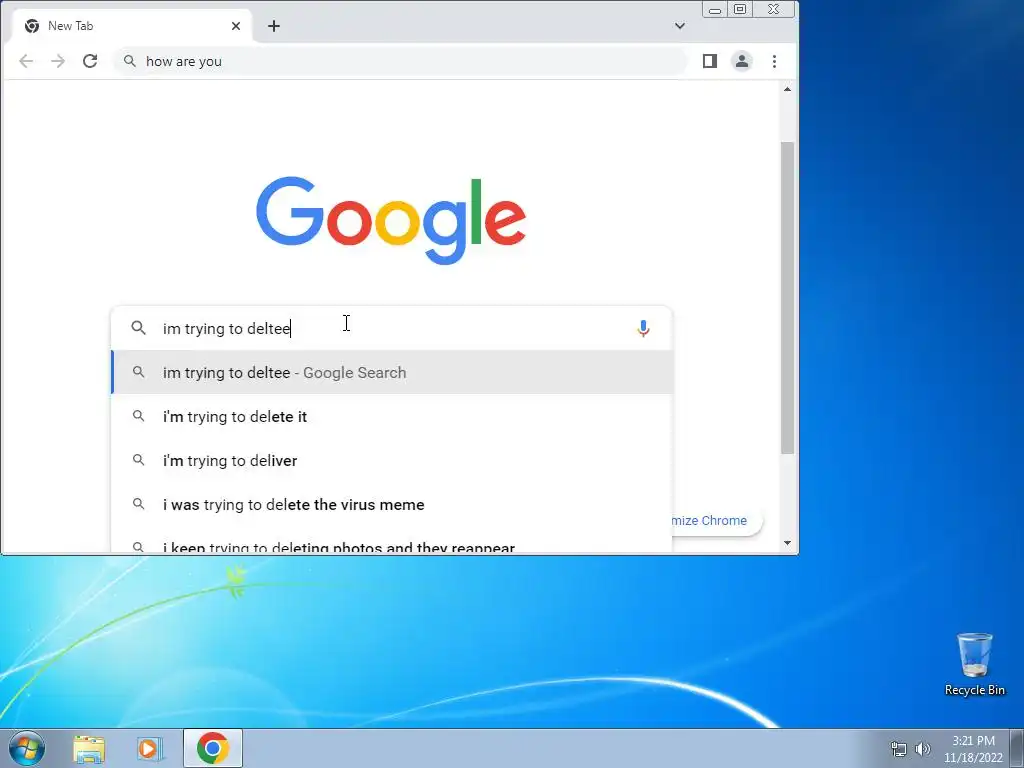The width and height of the screenshot is (1024, 768).
Task: Click the taskbar clock showing 3:21 PM
Action: tap(973, 749)
